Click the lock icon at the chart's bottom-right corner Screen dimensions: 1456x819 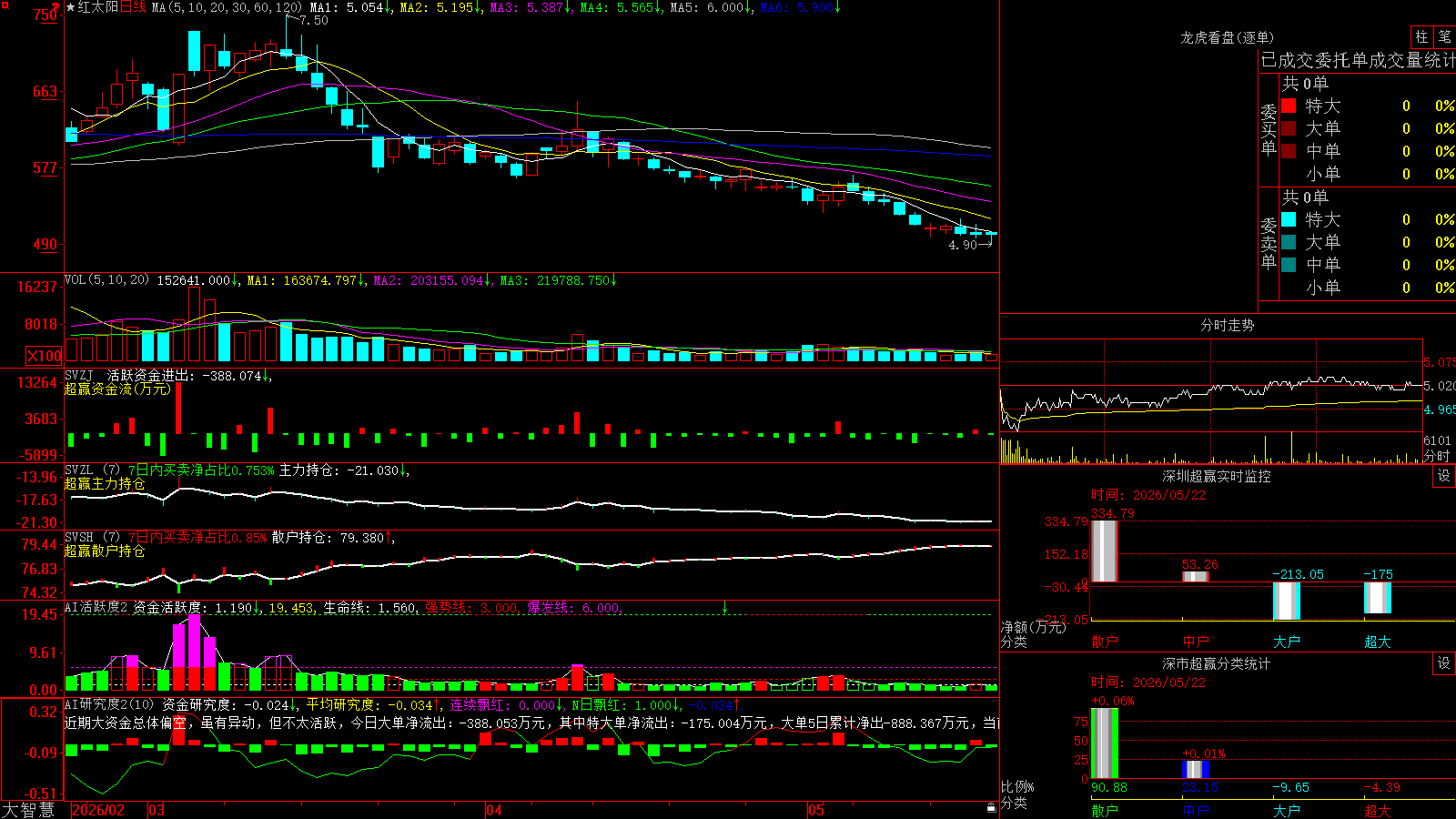[991, 808]
